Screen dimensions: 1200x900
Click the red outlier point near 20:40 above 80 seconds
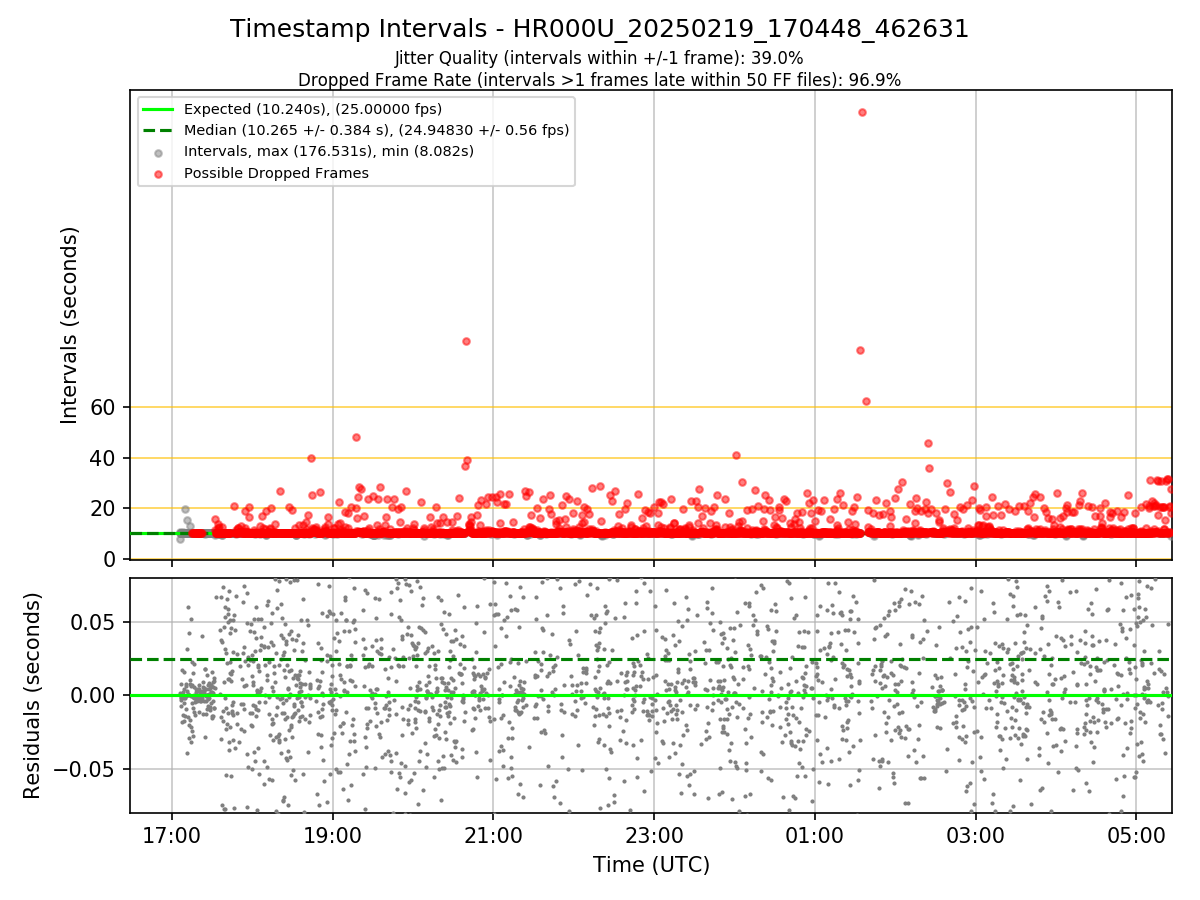466,341
